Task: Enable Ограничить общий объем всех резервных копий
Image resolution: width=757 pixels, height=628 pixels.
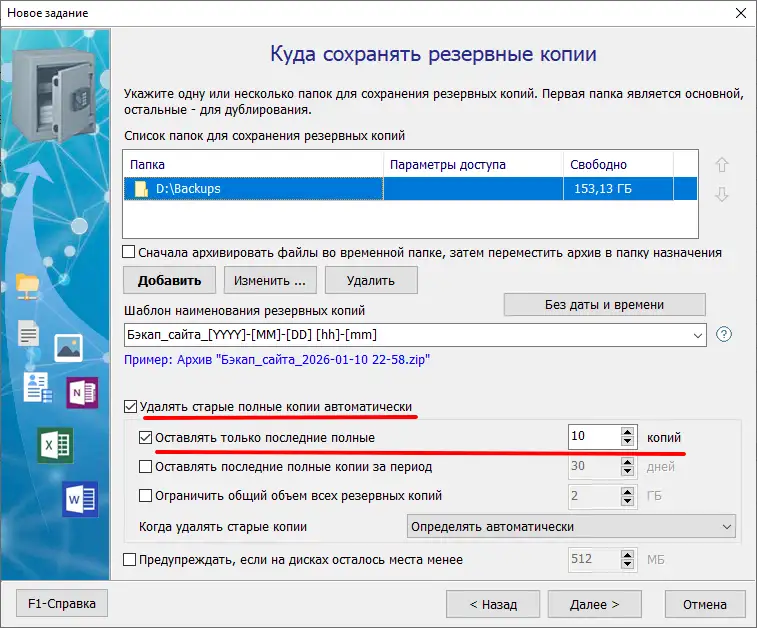Action: coord(145,495)
